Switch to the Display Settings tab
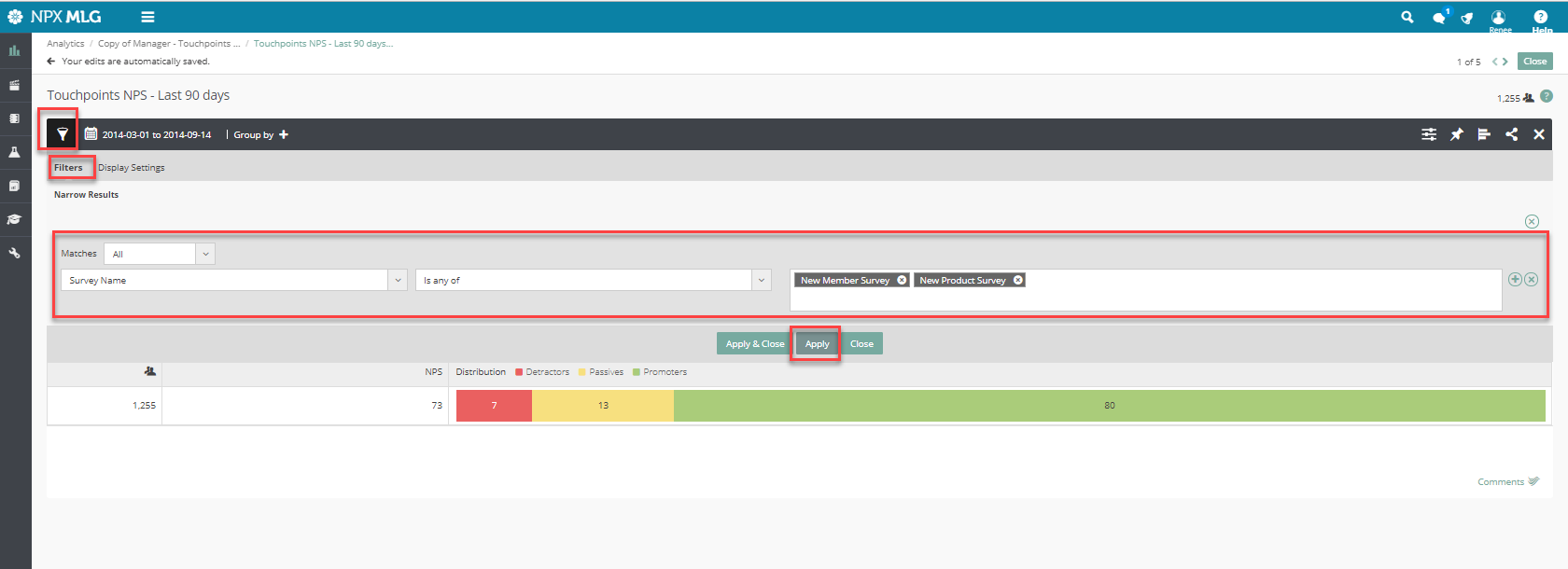 pos(132,168)
